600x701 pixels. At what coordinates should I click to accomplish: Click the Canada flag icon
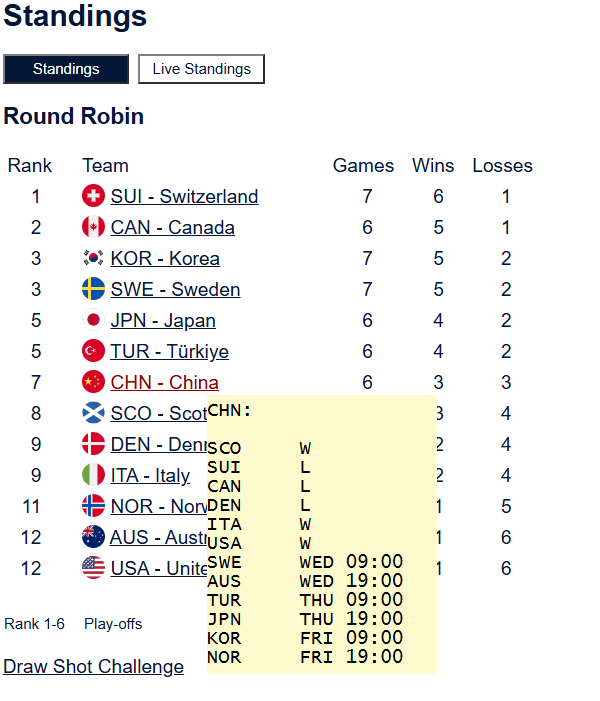[x=93, y=227]
